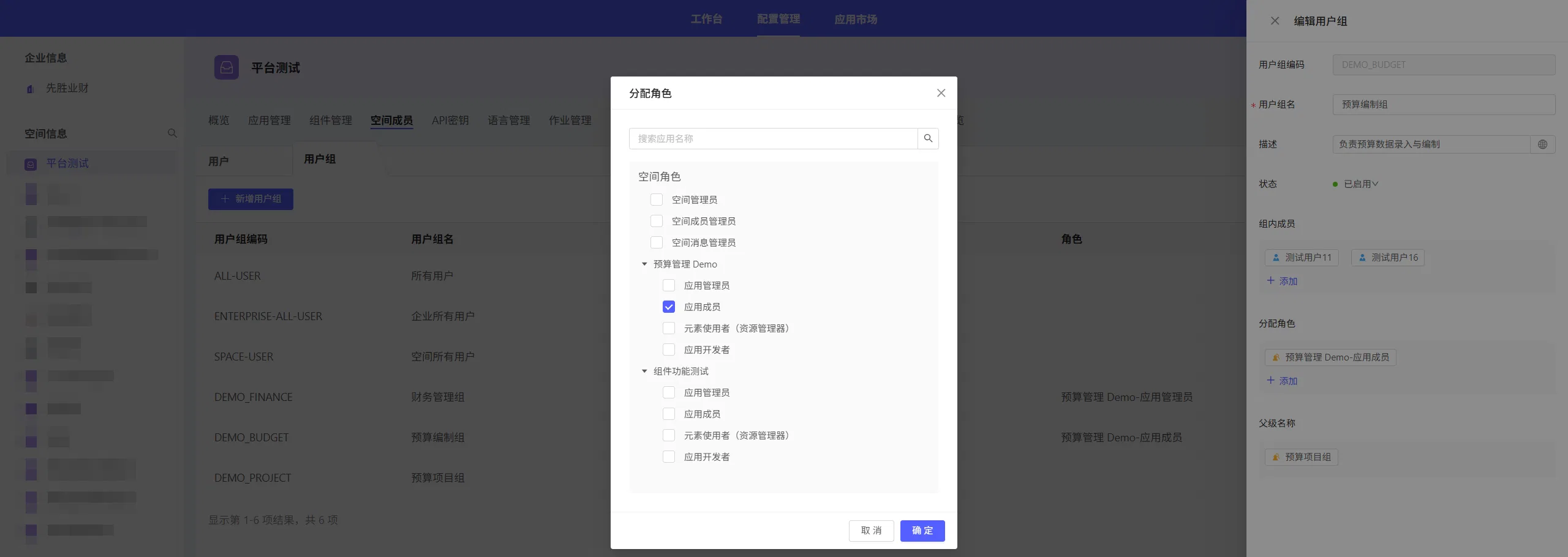This screenshot has width=1568, height=557.
Task: Check the 空间成员管理员 checkbox
Action: (x=657, y=221)
